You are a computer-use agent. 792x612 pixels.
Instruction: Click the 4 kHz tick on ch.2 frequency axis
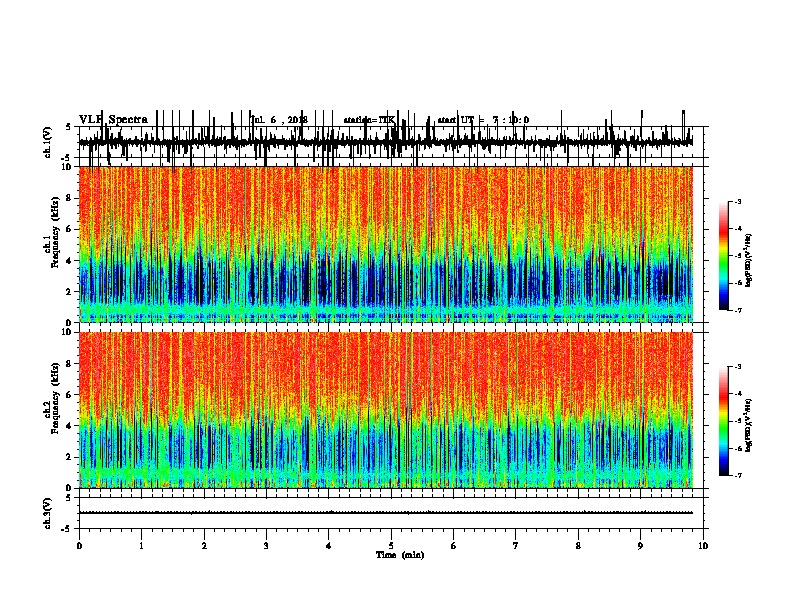(x=70, y=426)
